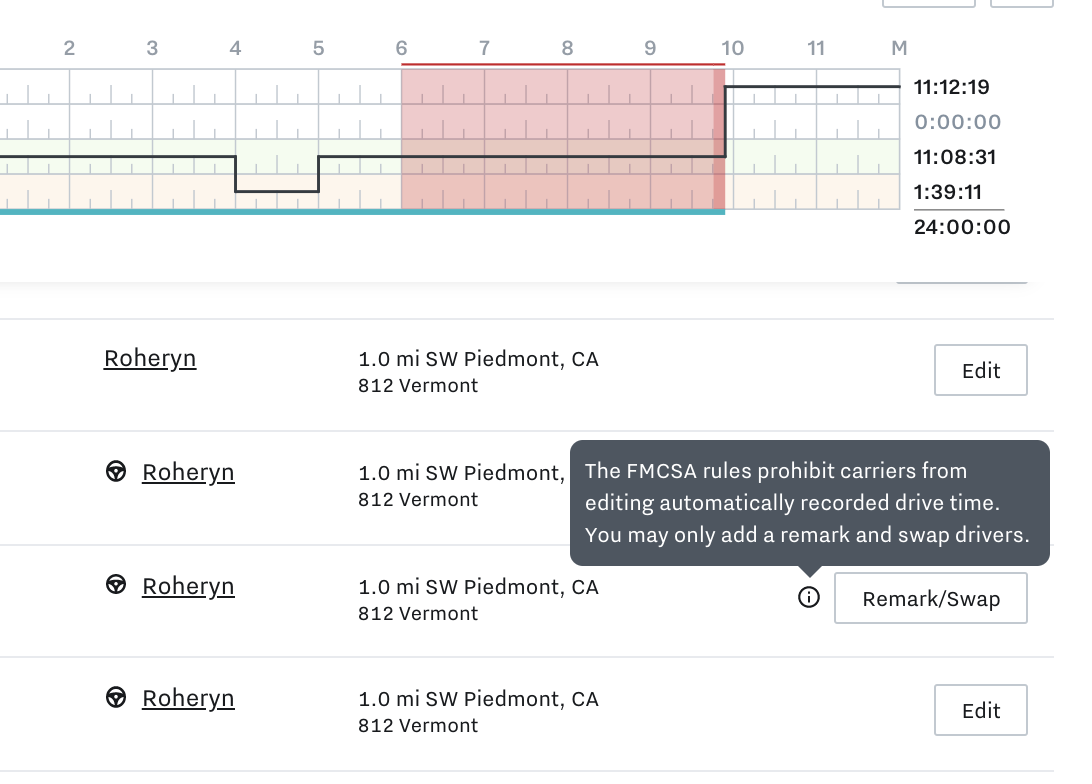This screenshot has width=1092, height=784.
Task: Click the FMCSA rules tooltip
Action: coord(809,503)
